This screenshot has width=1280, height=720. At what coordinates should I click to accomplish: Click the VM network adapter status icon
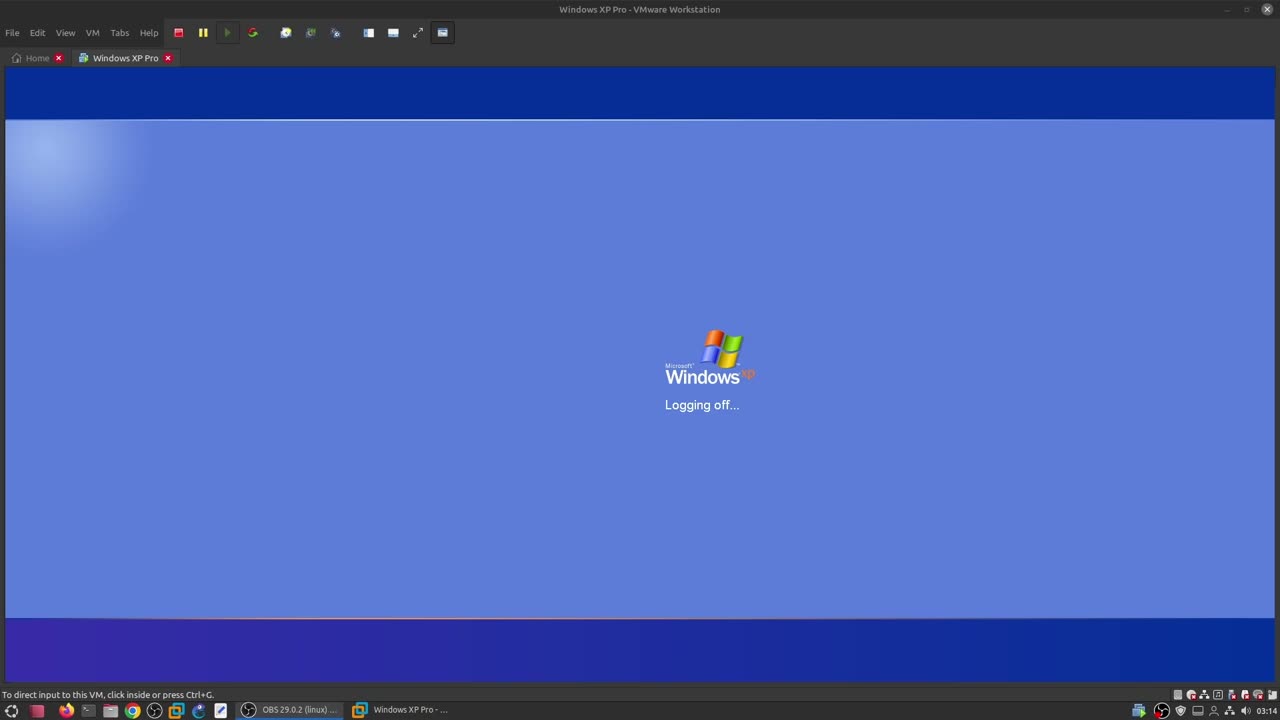tap(1204, 695)
